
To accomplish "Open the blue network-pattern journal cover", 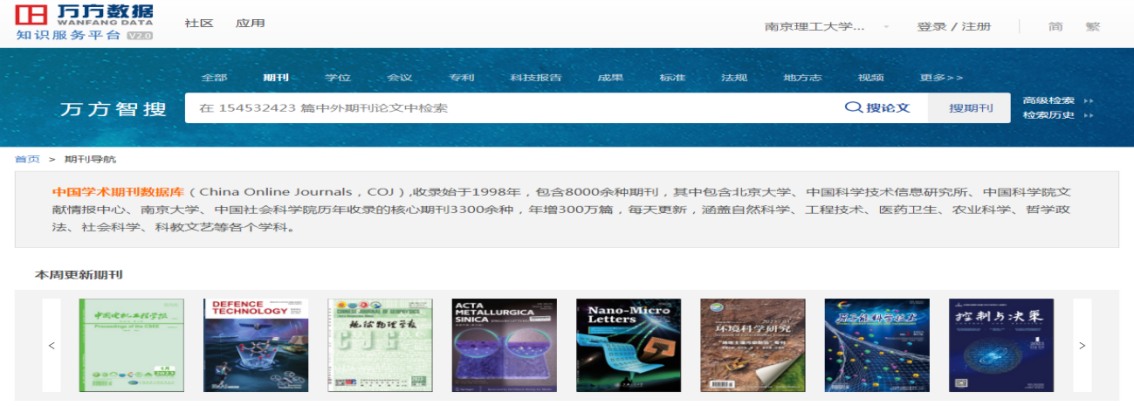I will pos(877,345).
